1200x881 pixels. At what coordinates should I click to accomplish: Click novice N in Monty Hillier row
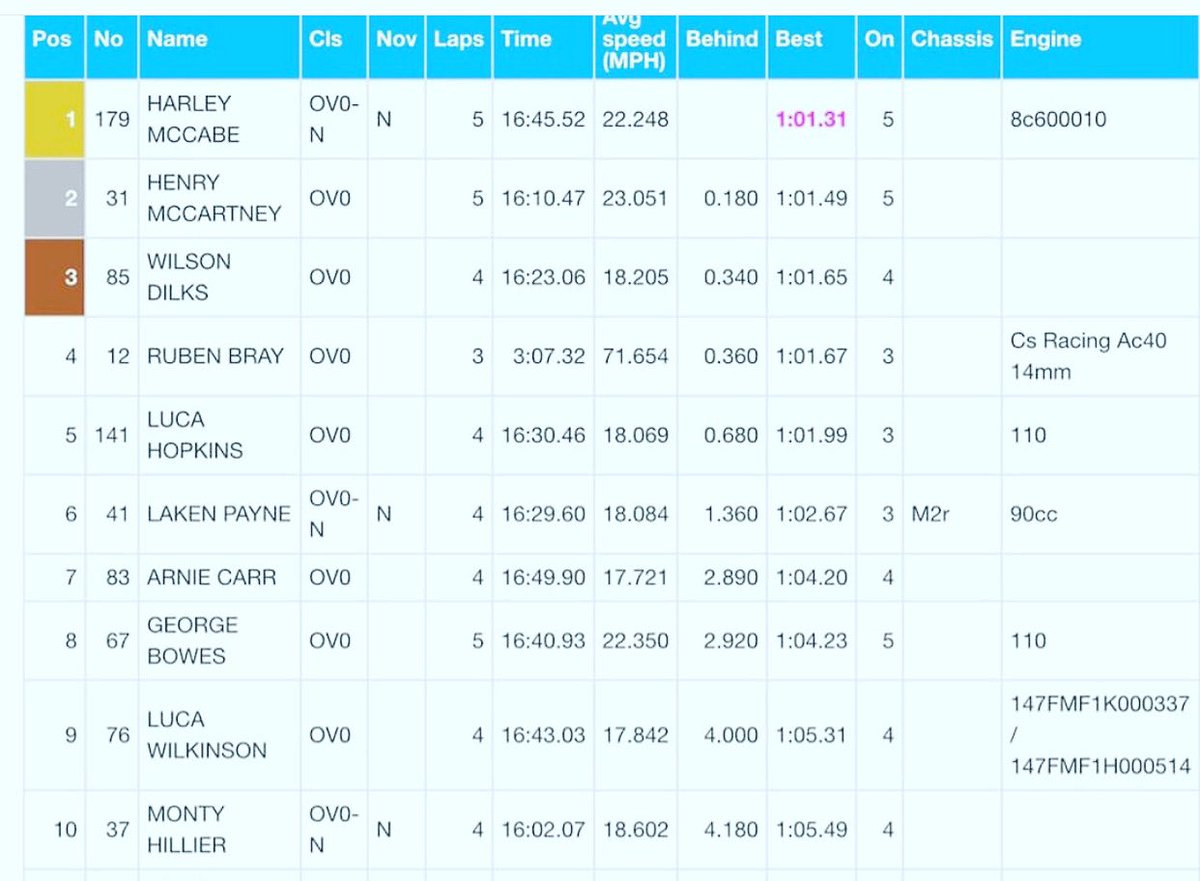[x=384, y=829]
